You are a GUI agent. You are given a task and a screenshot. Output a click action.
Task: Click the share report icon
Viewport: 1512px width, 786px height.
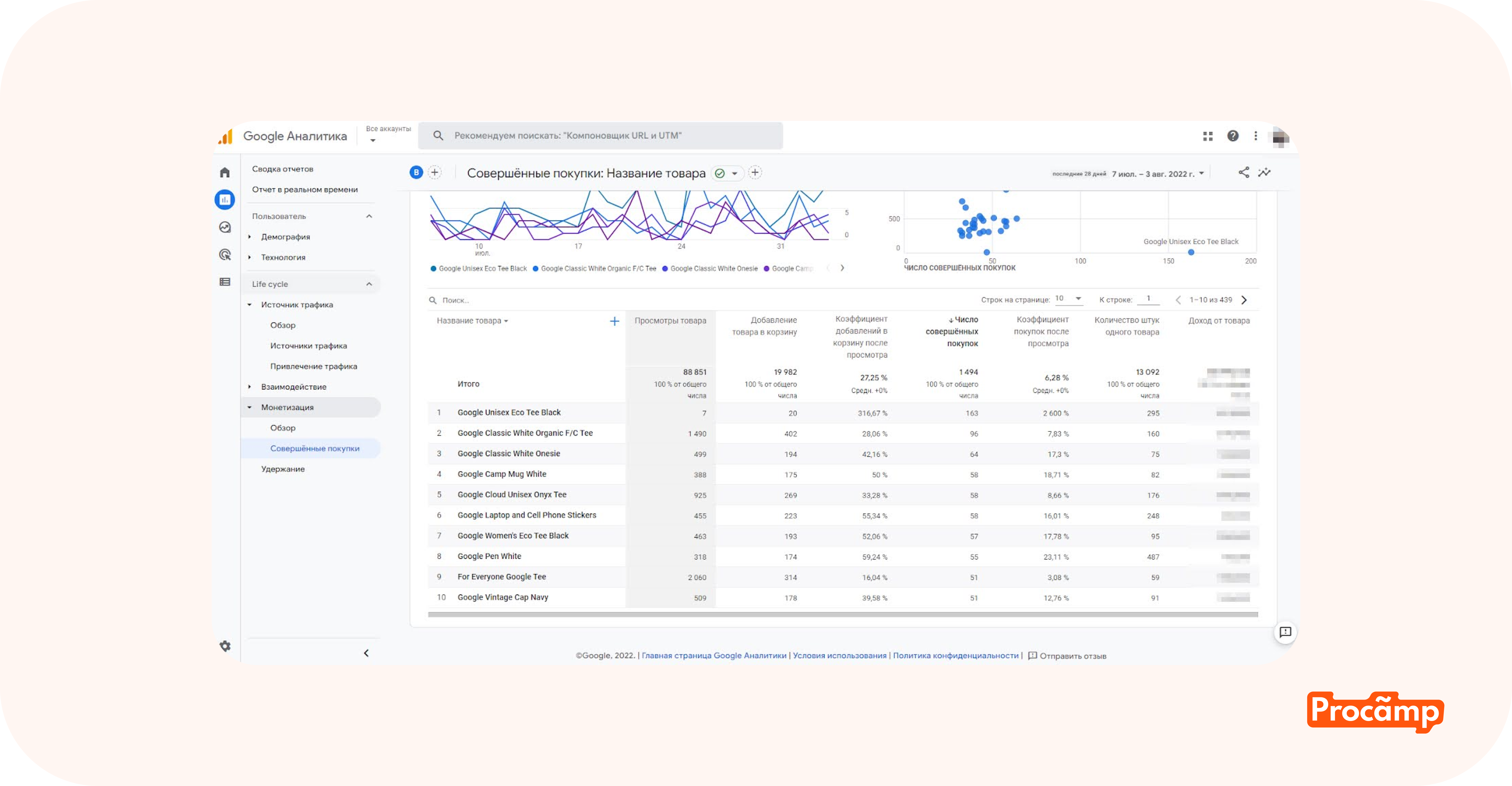click(1244, 173)
